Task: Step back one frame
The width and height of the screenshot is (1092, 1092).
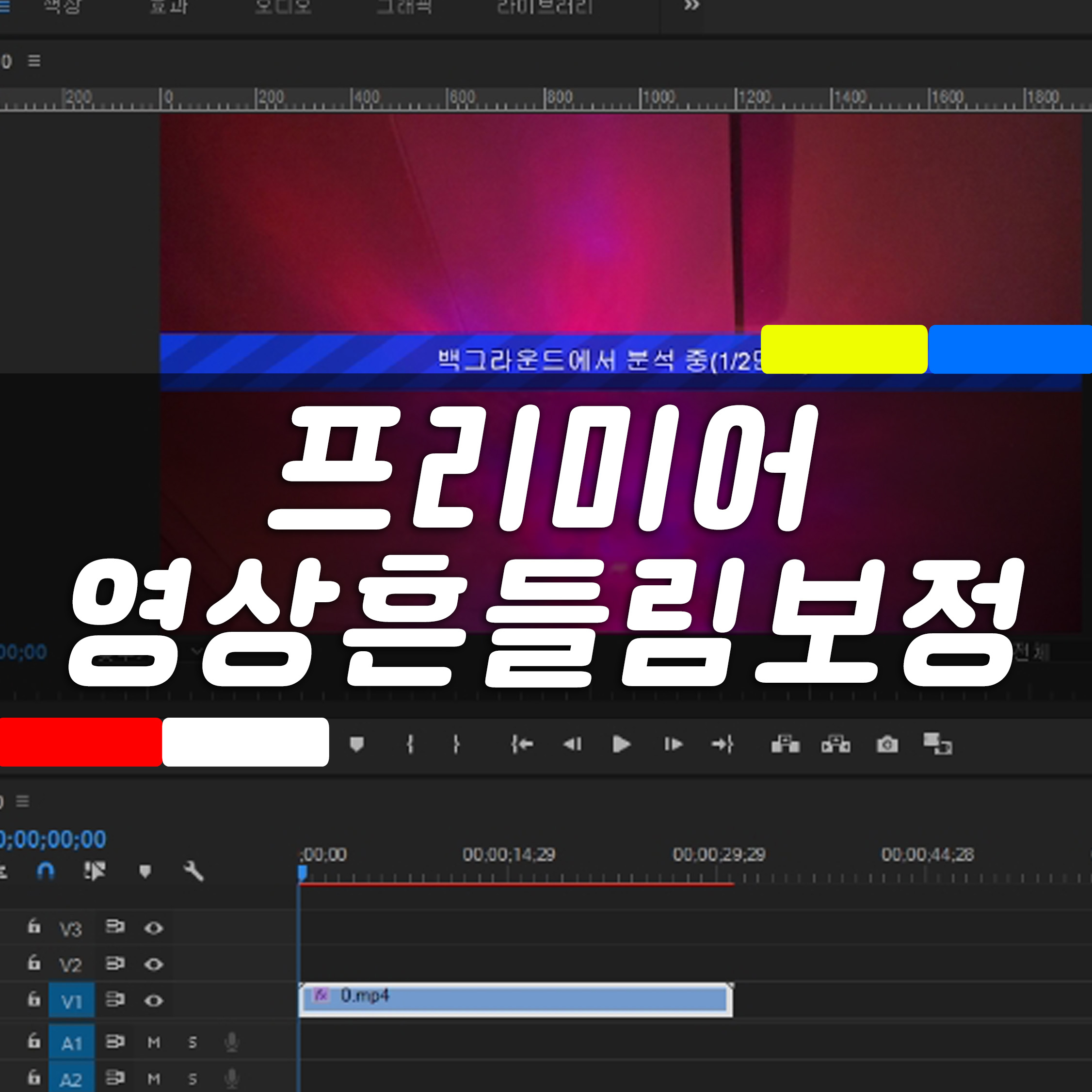Action: pos(572,744)
